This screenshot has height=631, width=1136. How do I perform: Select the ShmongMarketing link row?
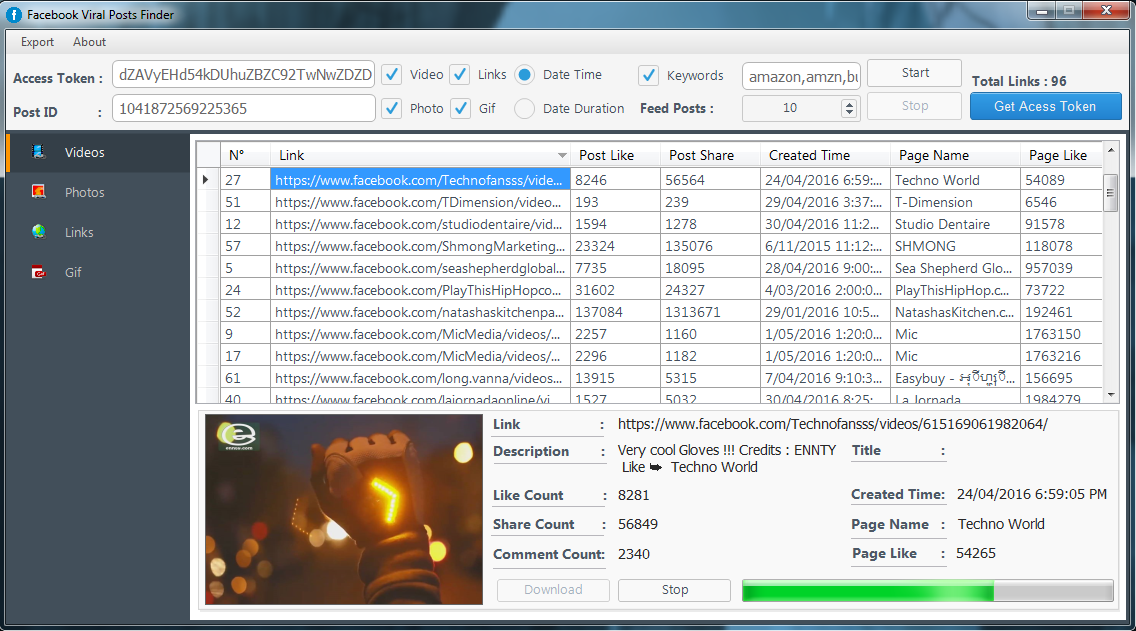[420, 246]
